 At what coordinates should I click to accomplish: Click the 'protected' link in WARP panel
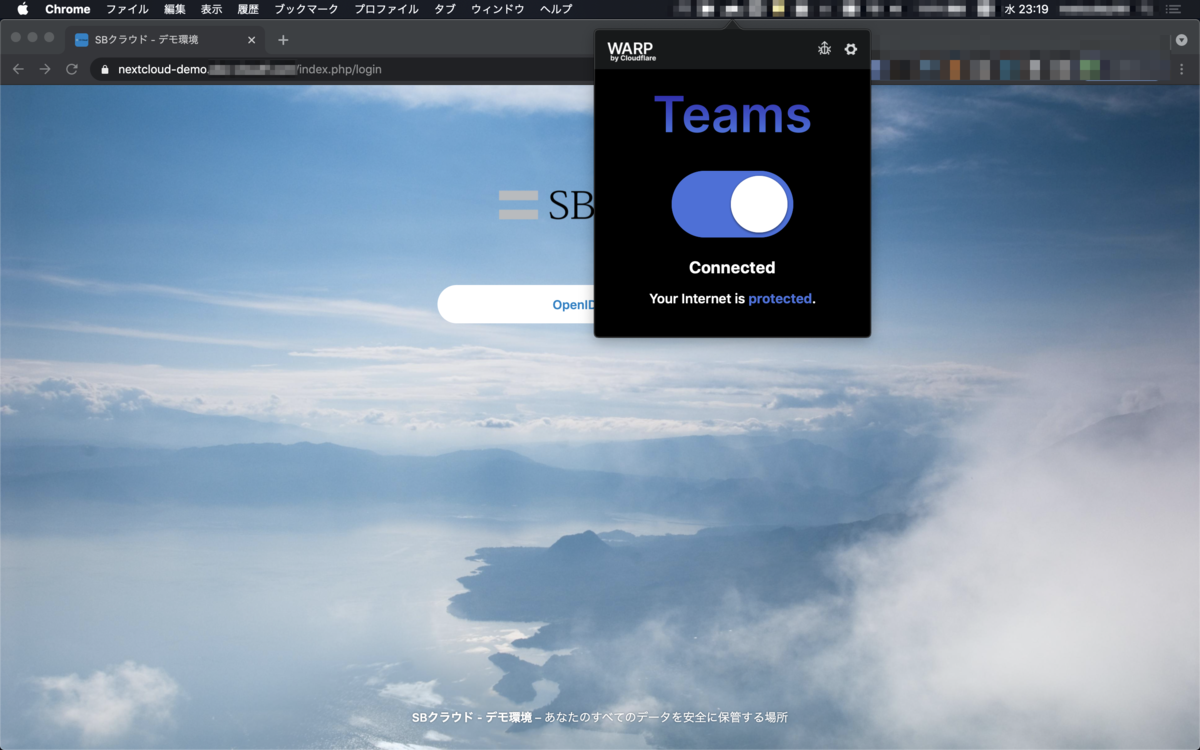click(x=780, y=298)
